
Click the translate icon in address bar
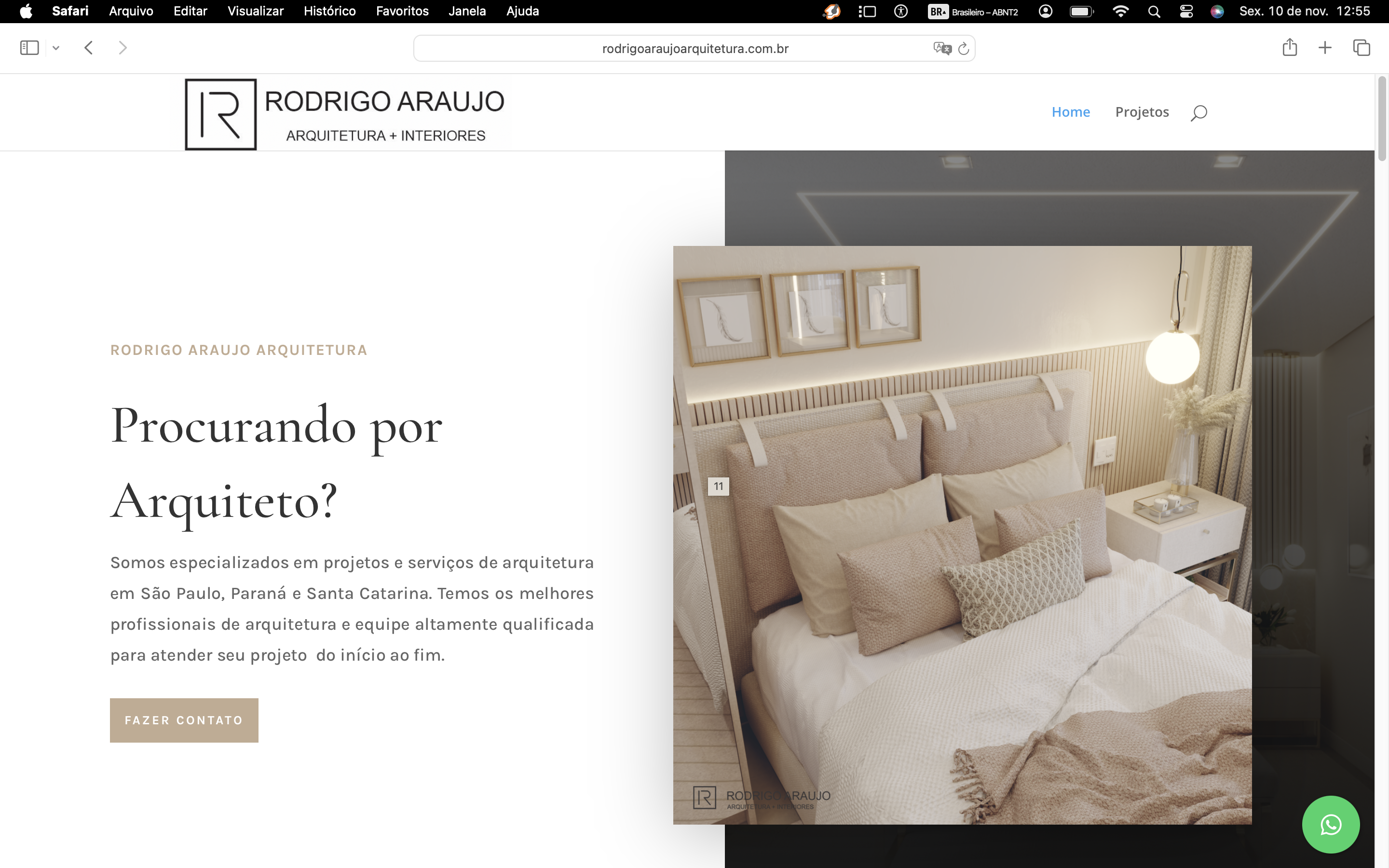point(941,49)
